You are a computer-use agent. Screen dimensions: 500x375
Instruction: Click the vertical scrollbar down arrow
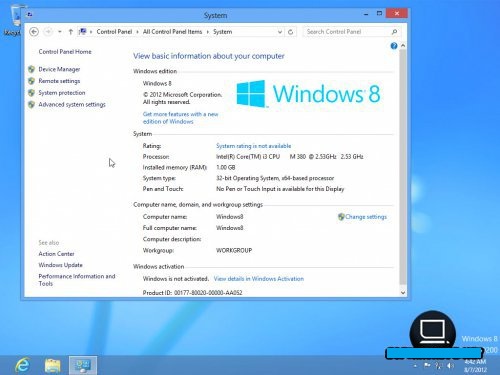click(403, 293)
